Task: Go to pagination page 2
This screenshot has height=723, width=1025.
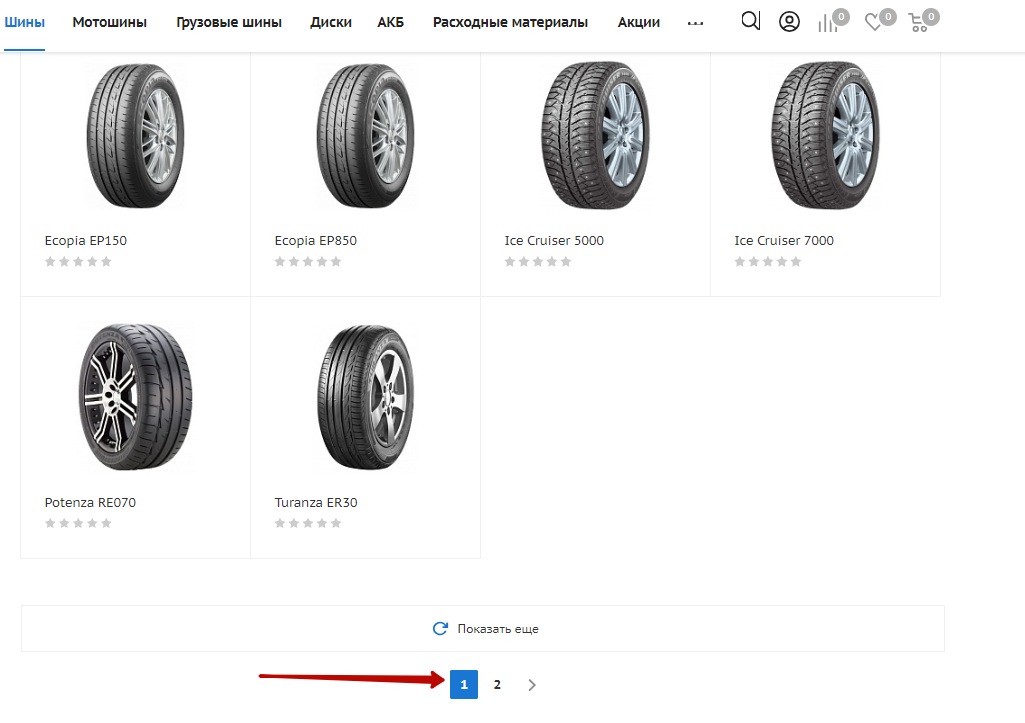Action: click(497, 684)
